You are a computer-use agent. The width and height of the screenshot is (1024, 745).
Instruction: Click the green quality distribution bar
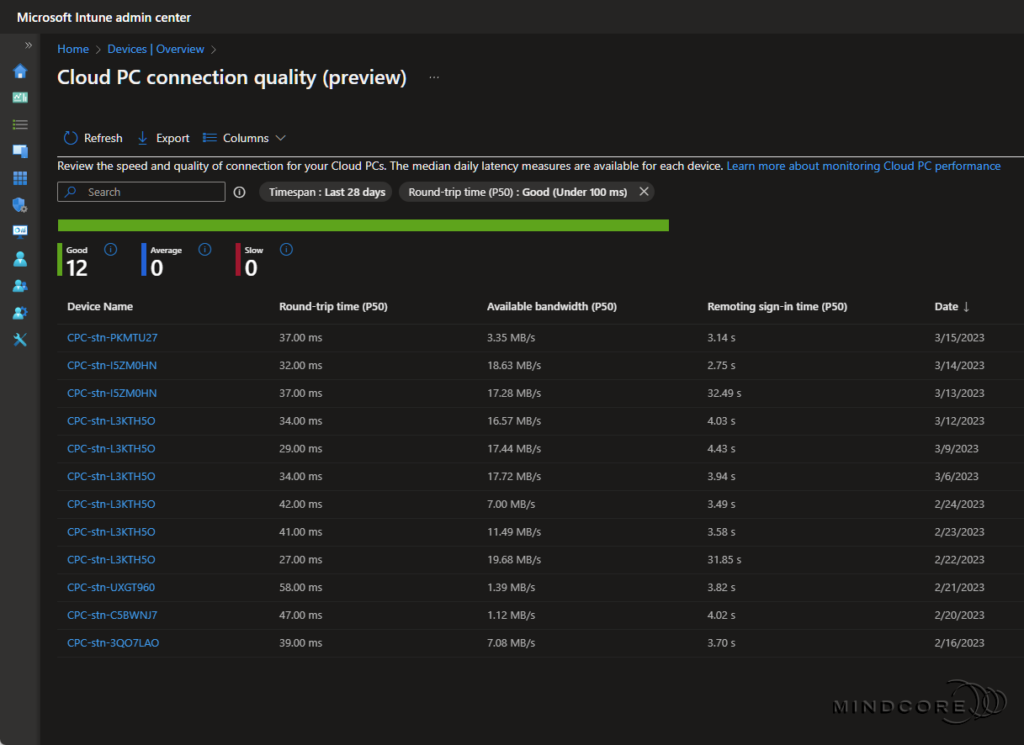(363, 225)
